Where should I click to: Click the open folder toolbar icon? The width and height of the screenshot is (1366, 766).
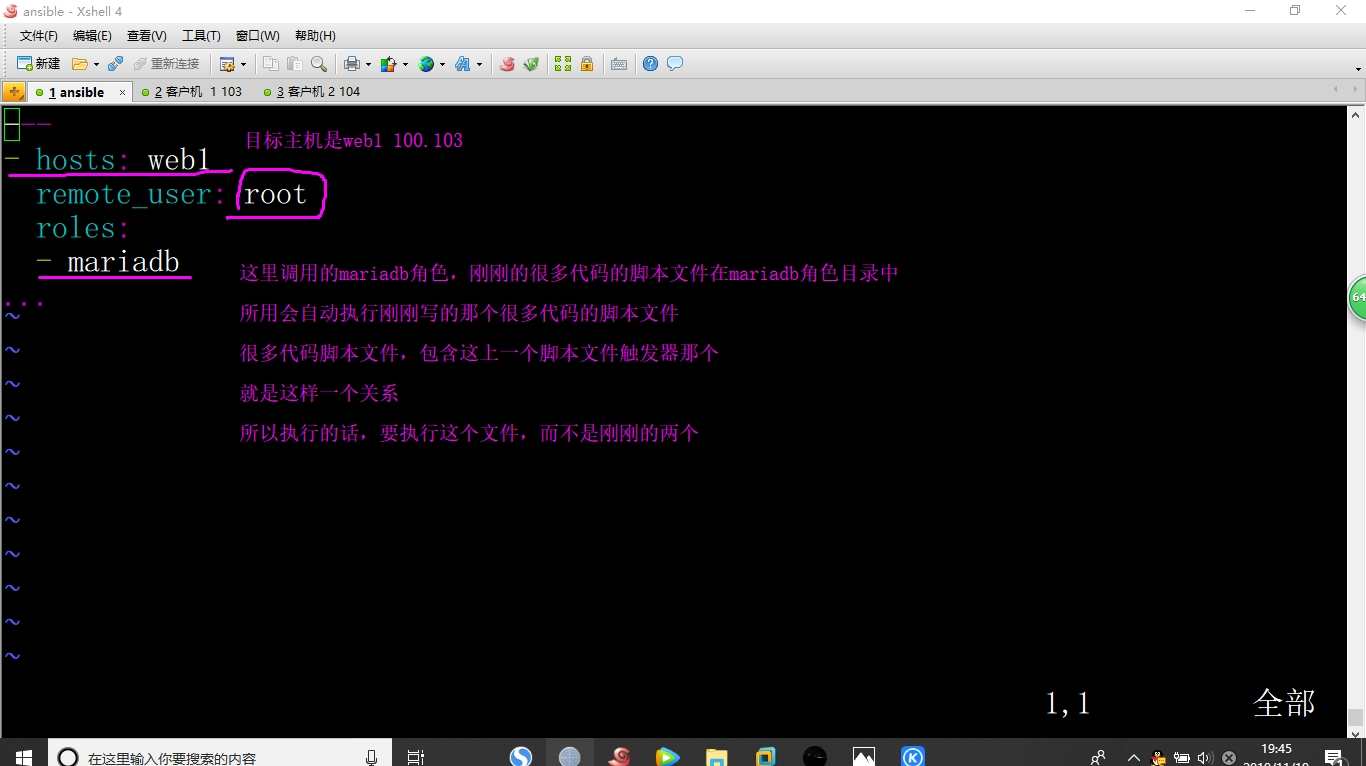(80, 64)
